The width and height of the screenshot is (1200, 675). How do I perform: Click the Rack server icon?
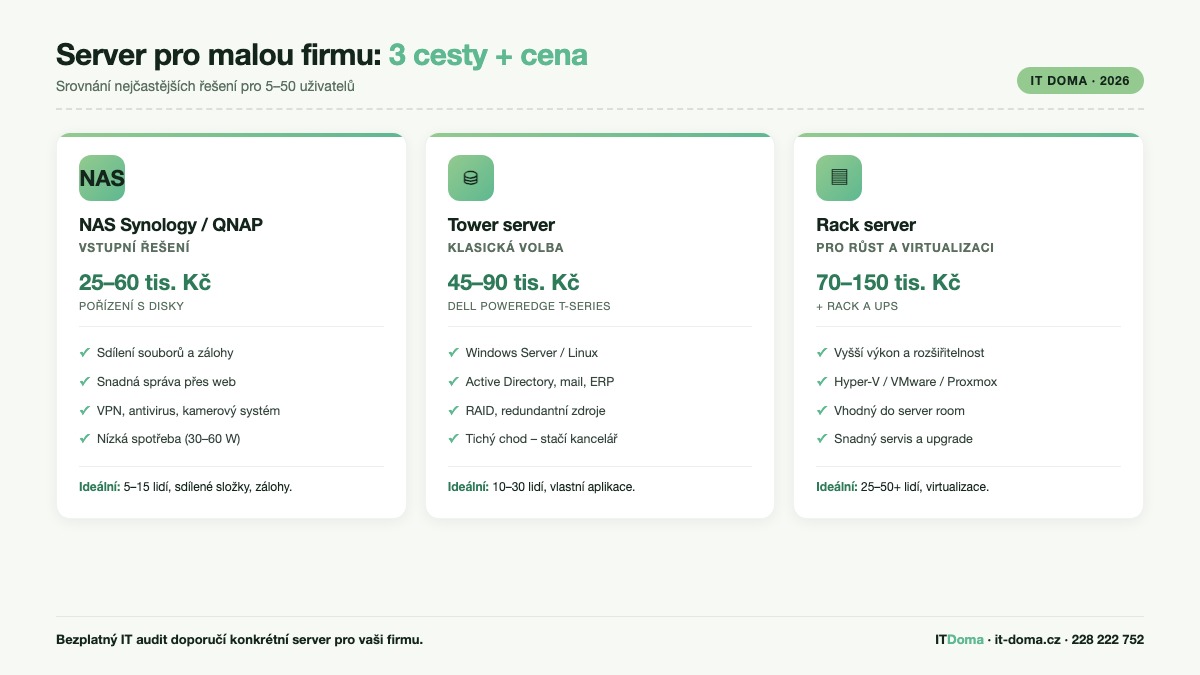839,178
